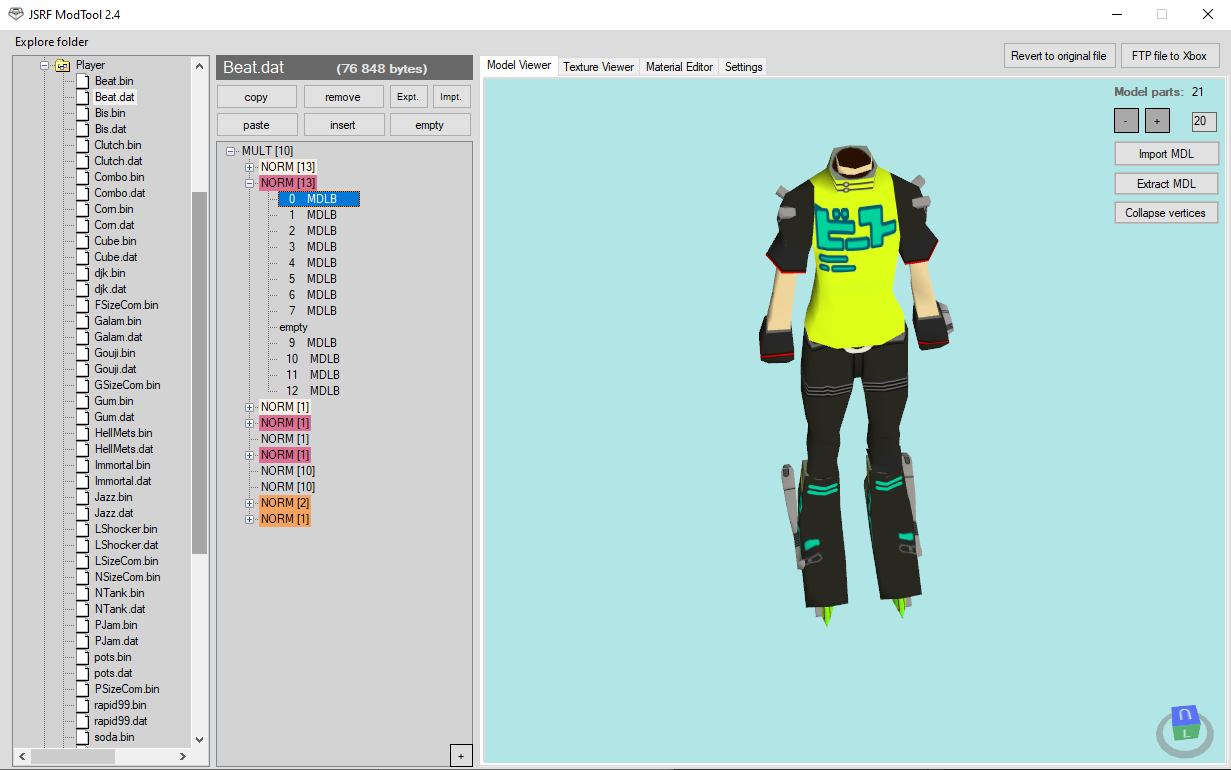Select the 1 MDLB tree item
The image size is (1231, 770).
tap(313, 215)
